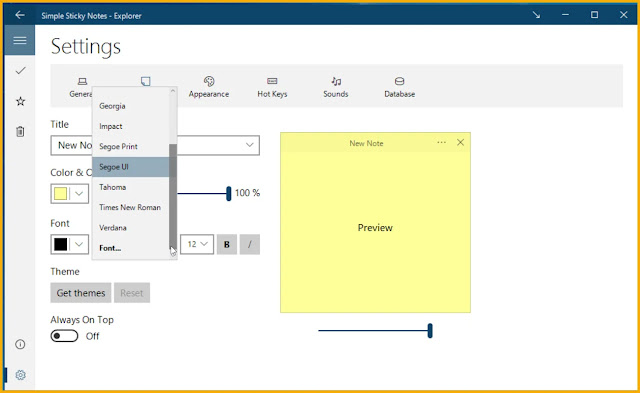Click the slider below the preview note
The width and height of the screenshot is (640, 393).
coord(375,331)
